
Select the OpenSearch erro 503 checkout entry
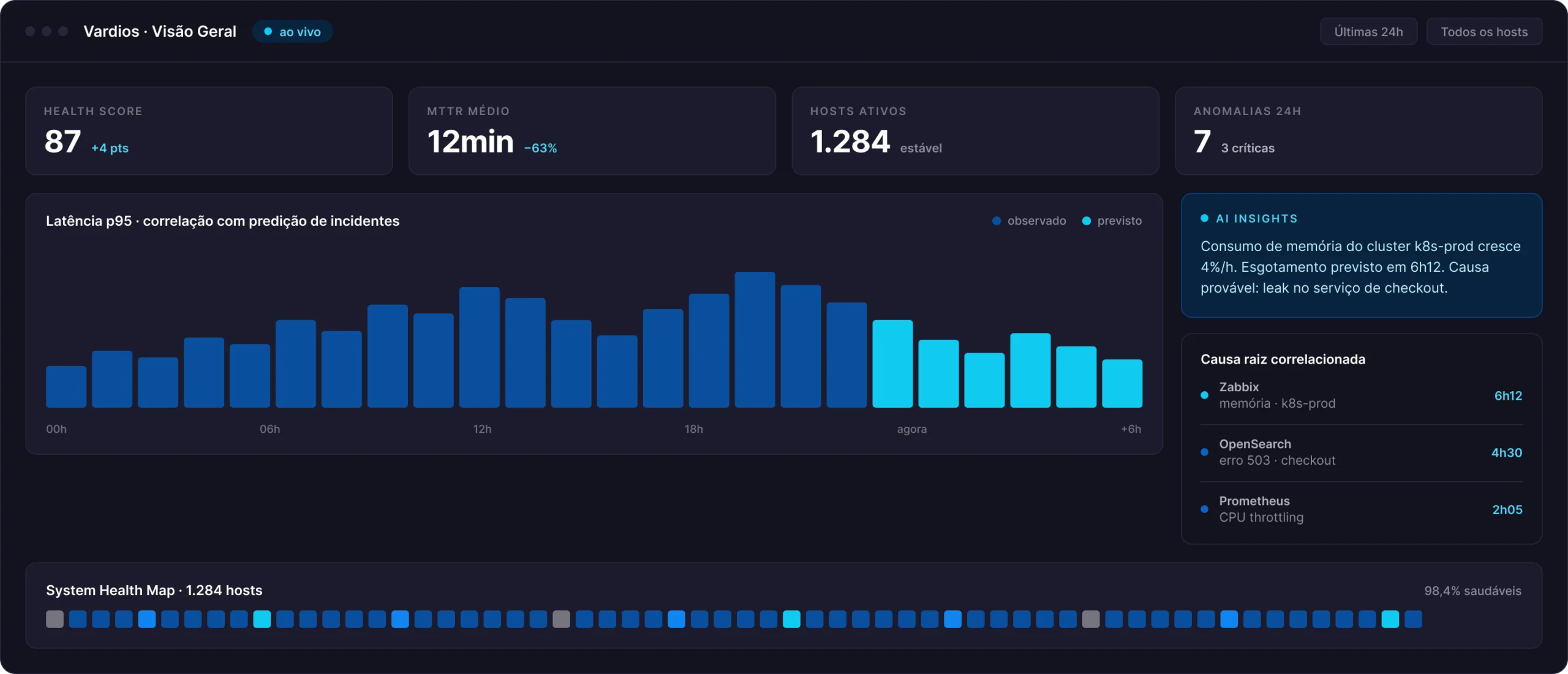(1361, 452)
